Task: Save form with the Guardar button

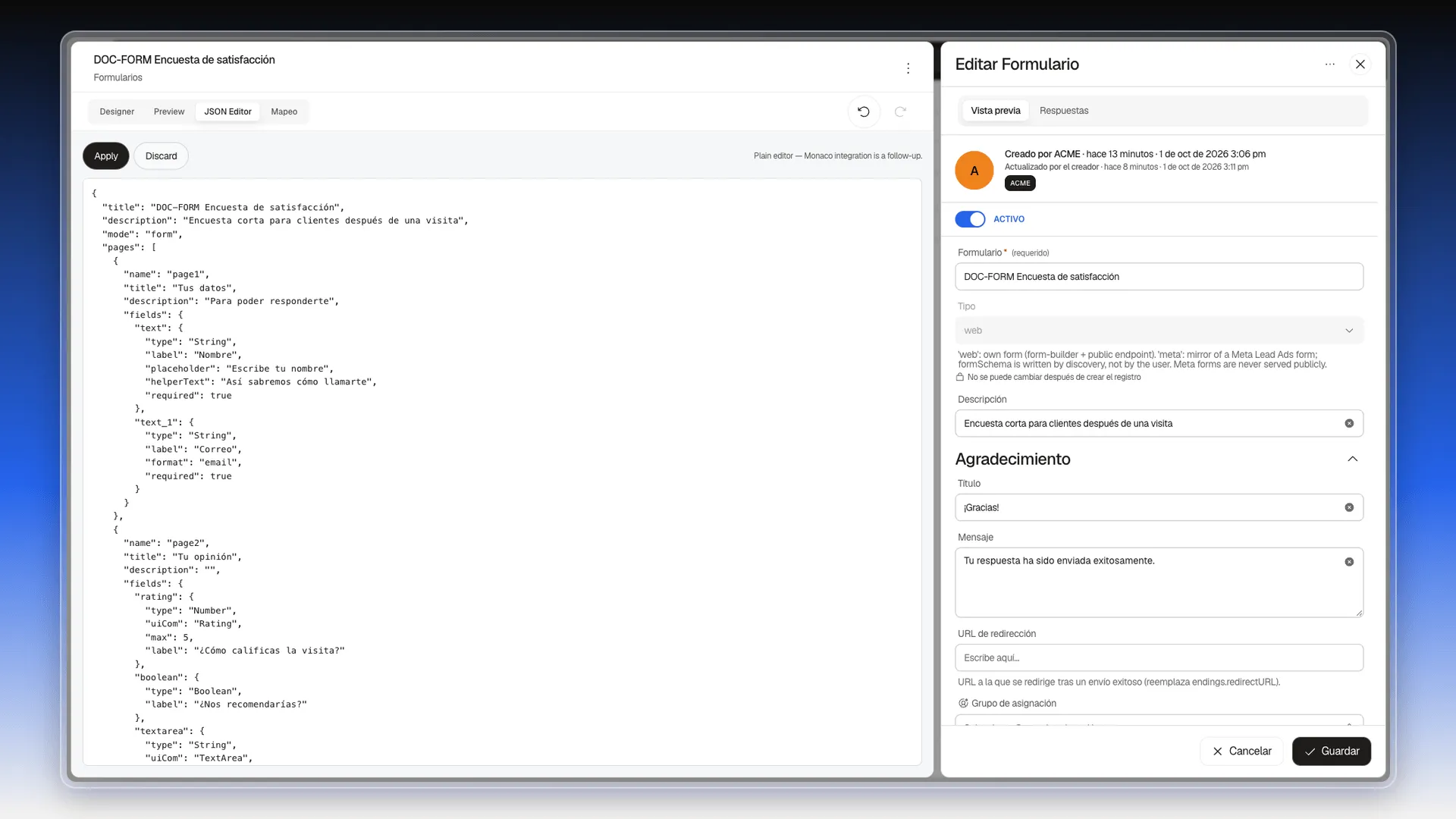Action: (x=1331, y=752)
